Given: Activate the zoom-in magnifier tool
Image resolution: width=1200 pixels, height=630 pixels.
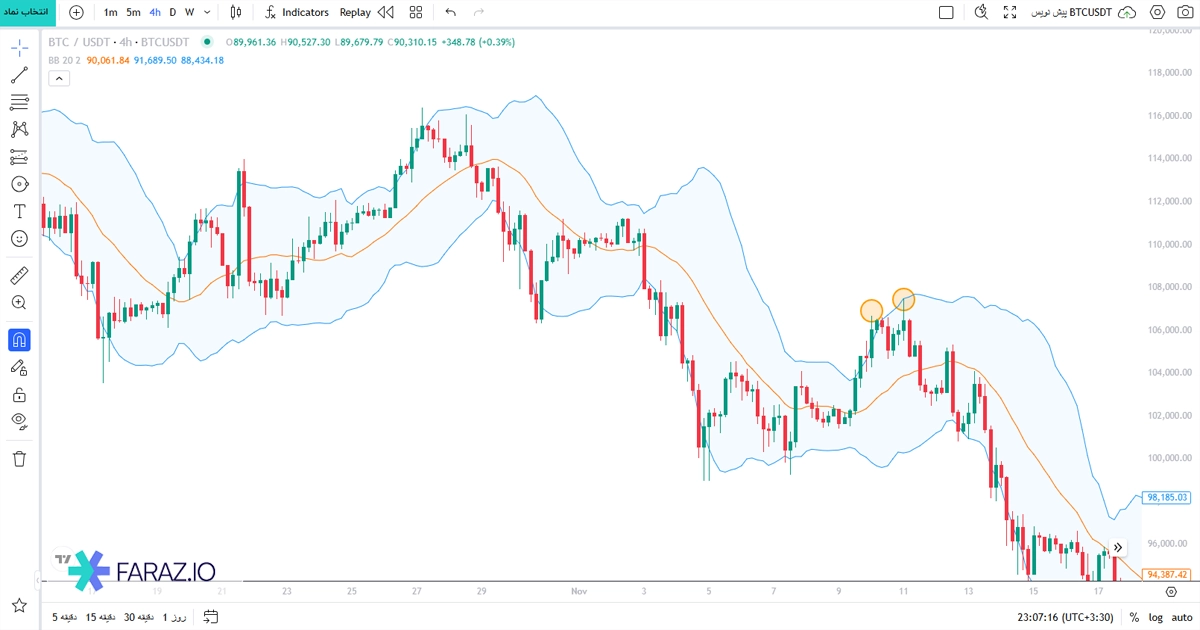Looking at the screenshot, I should 19,302.
